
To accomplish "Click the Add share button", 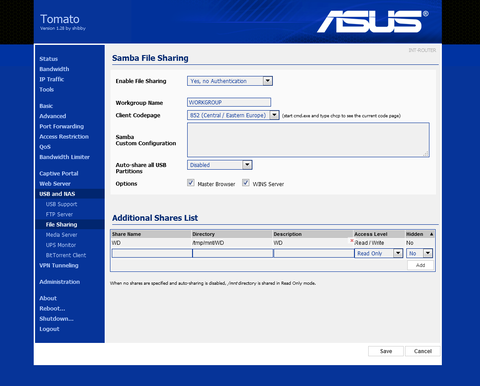I will coord(420,265).
